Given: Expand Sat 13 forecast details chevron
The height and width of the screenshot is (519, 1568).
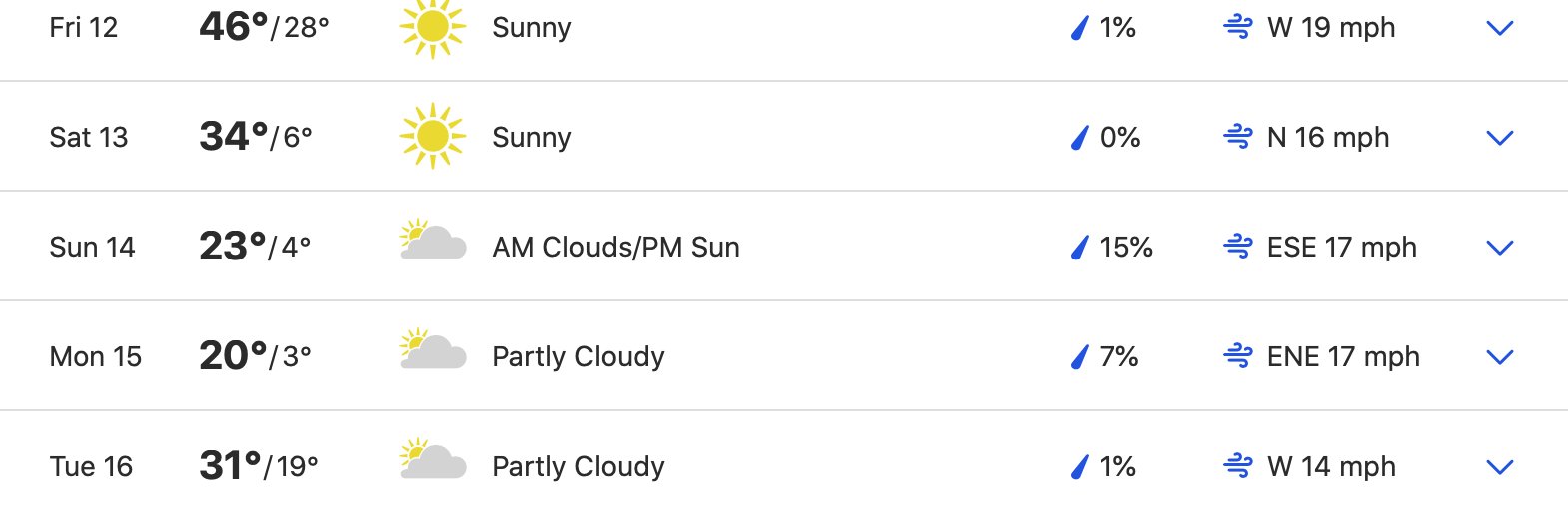Looking at the screenshot, I should [1500, 138].
